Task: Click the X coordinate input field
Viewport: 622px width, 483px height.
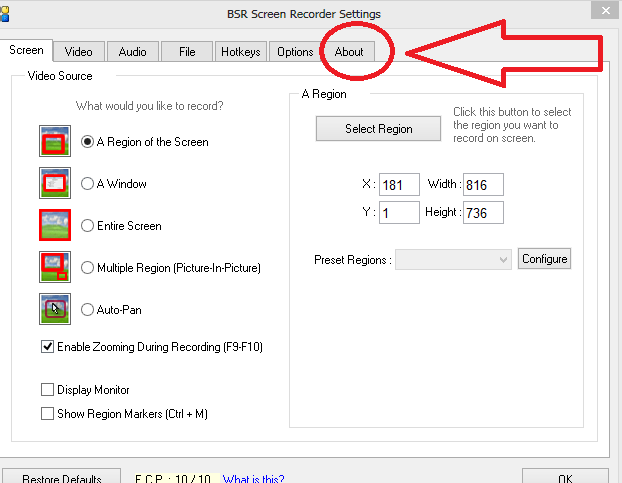Action: coord(399,185)
